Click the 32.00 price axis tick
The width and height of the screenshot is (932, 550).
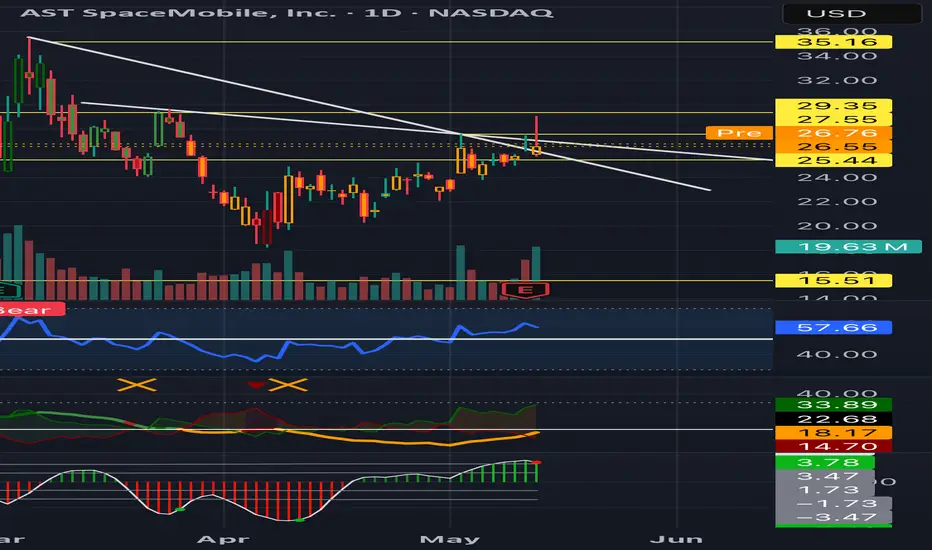(837, 81)
